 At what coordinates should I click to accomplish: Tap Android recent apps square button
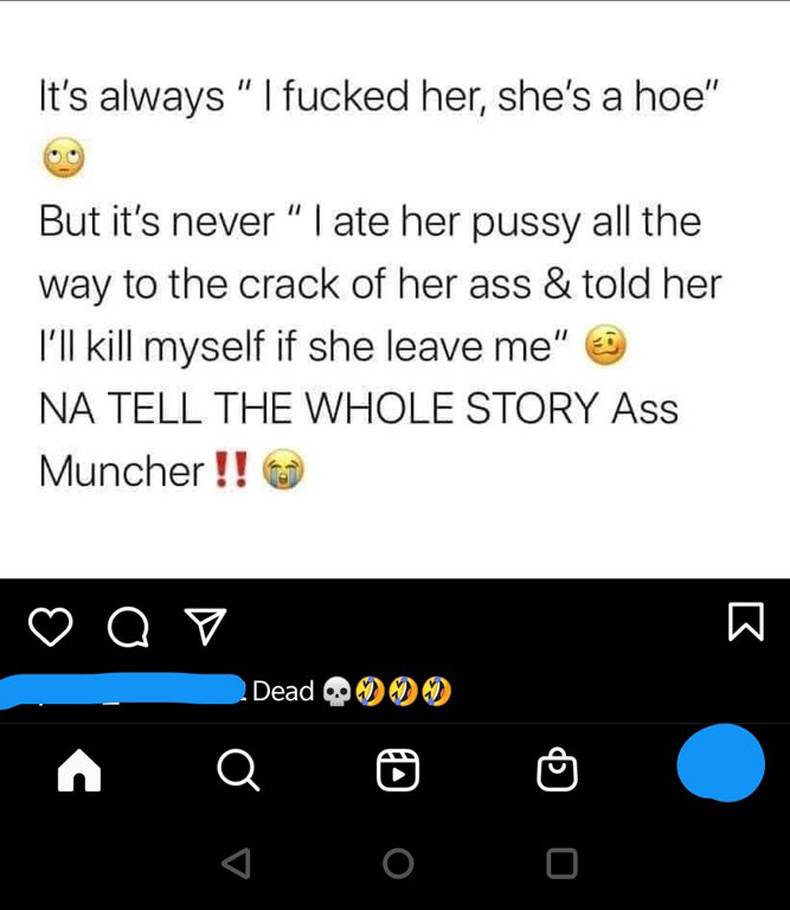click(561, 864)
